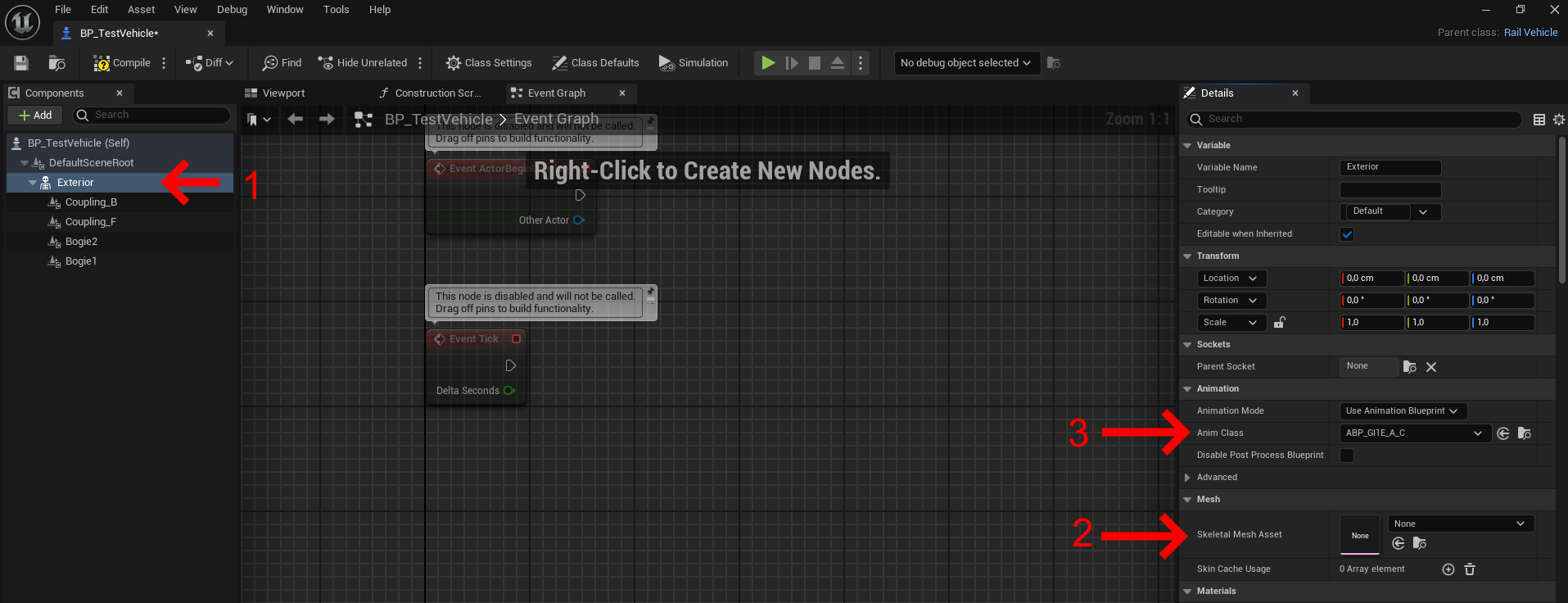Image resolution: width=1568 pixels, height=603 pixels.
Task: Add a Skin Cache Usage array element
Action: point(1448,569)
